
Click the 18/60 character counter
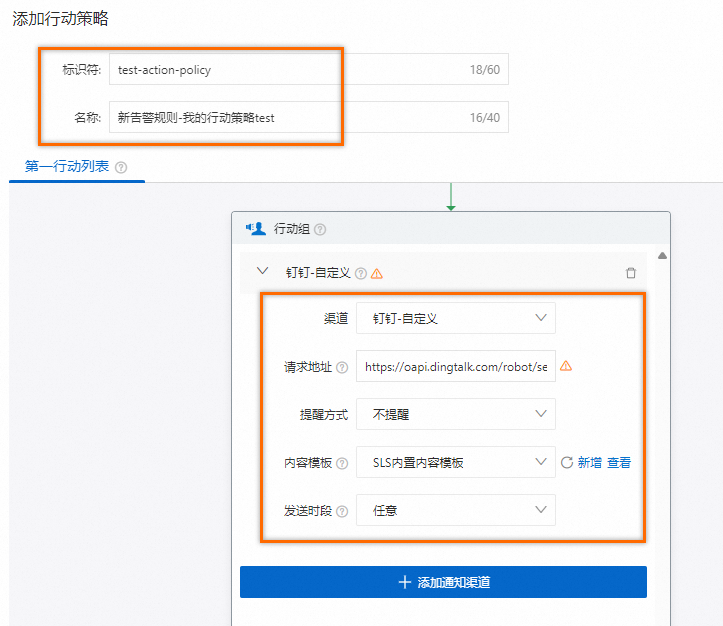click(485, 70)
